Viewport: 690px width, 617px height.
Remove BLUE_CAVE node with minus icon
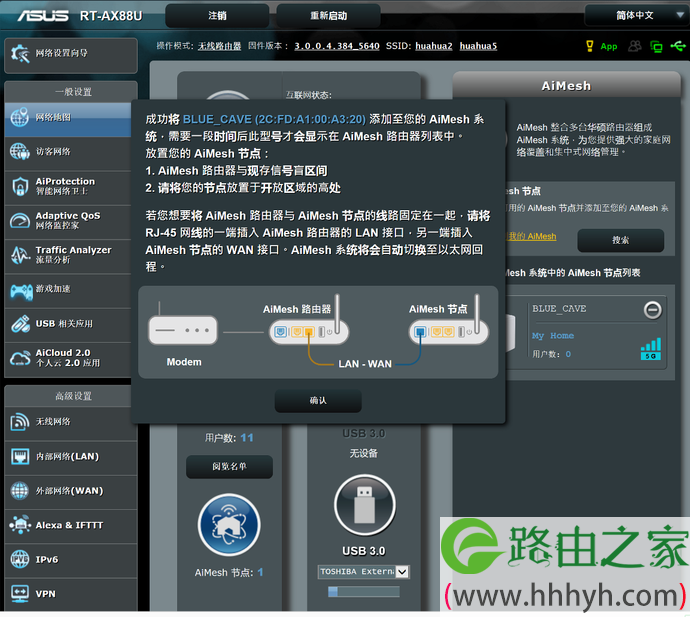pyautogui.click(x=652, y=310)
